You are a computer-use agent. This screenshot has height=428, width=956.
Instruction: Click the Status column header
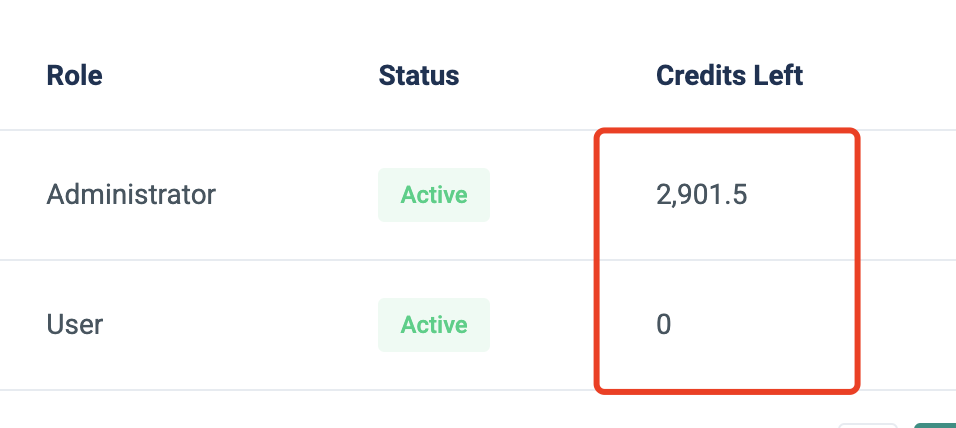[x=419, y=75]
